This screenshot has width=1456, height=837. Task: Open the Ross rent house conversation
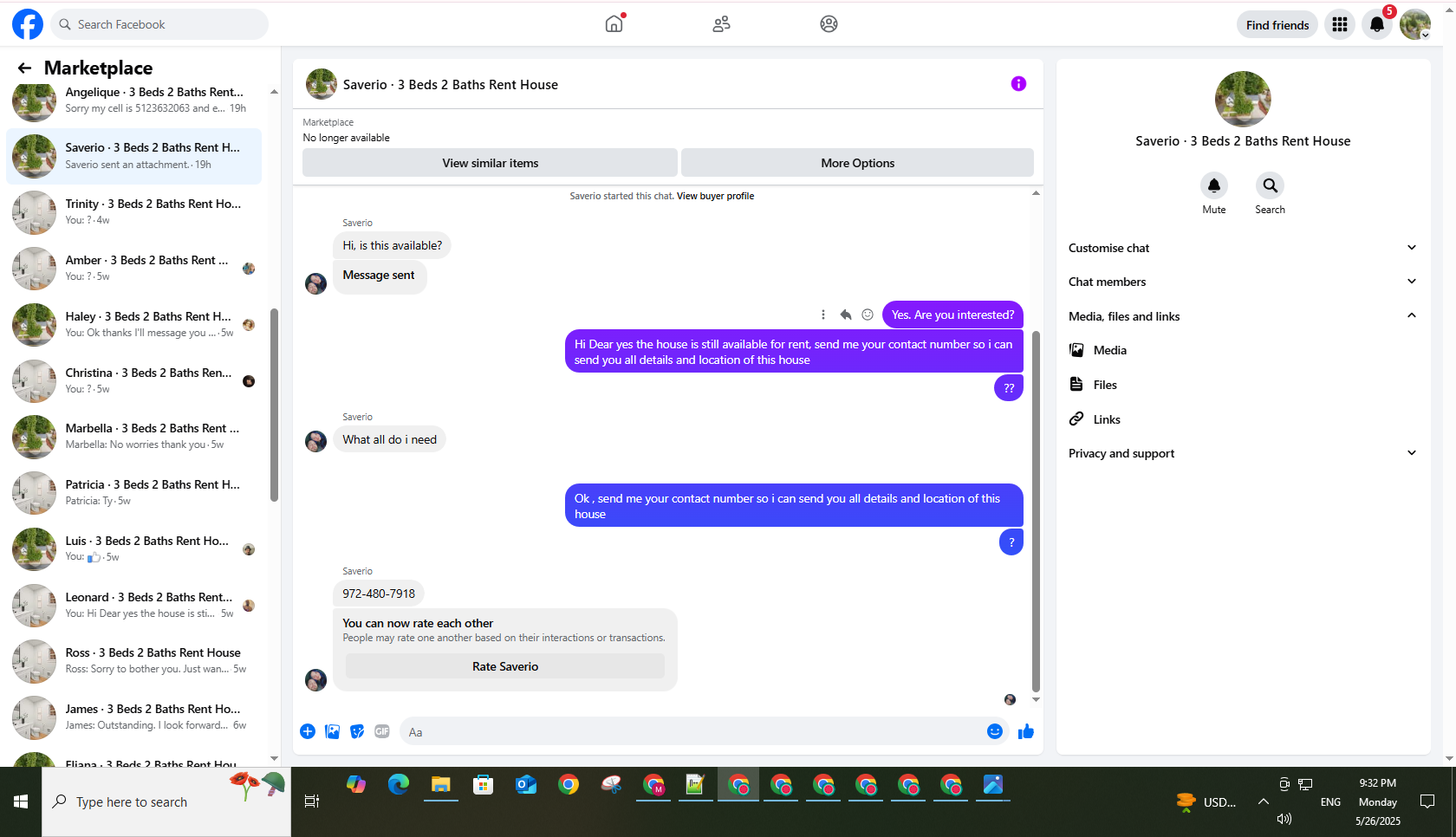[x=133, y=661]
